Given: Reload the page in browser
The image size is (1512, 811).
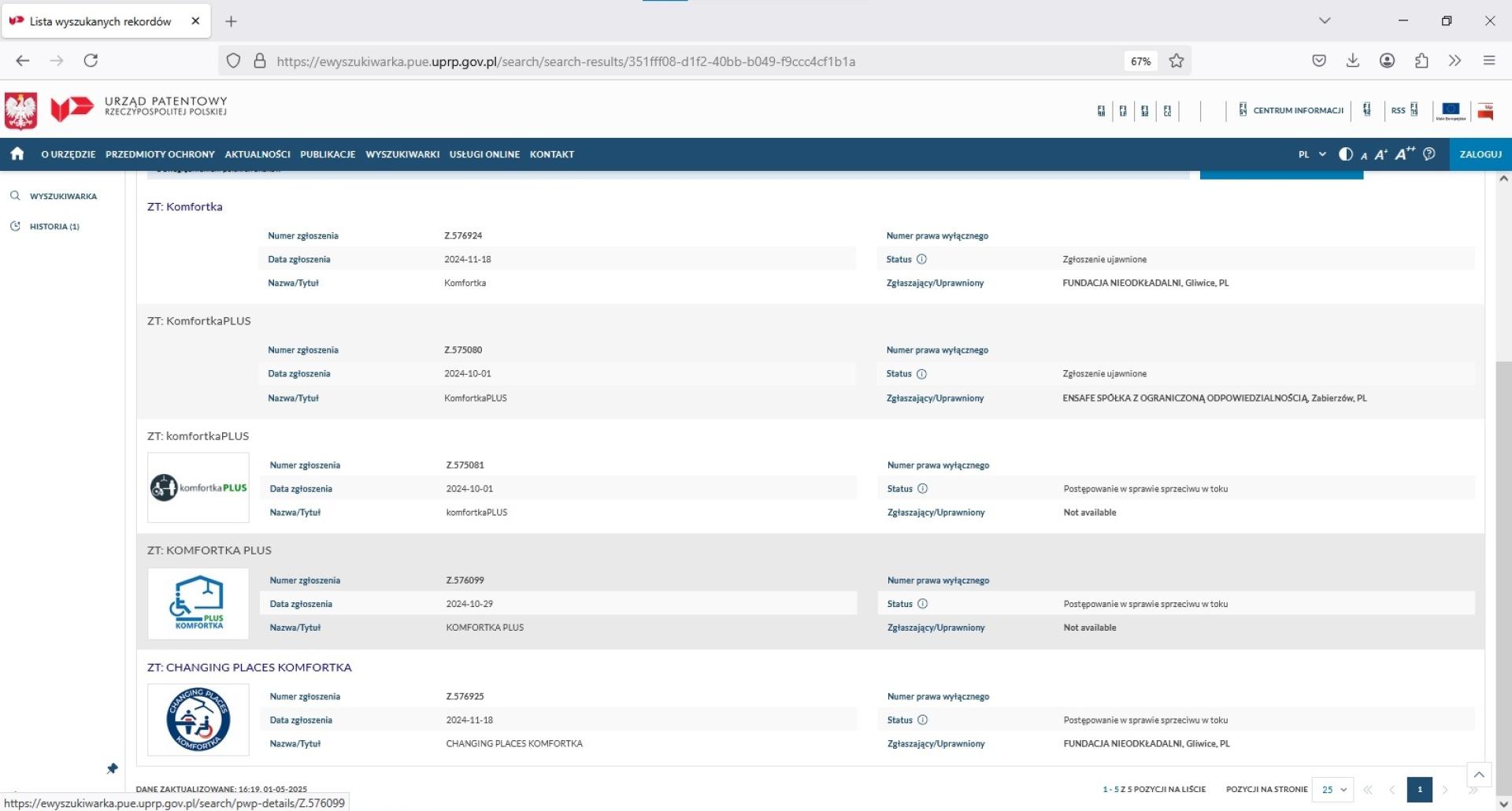Looking at the screenshot, I should pos(91,61).
